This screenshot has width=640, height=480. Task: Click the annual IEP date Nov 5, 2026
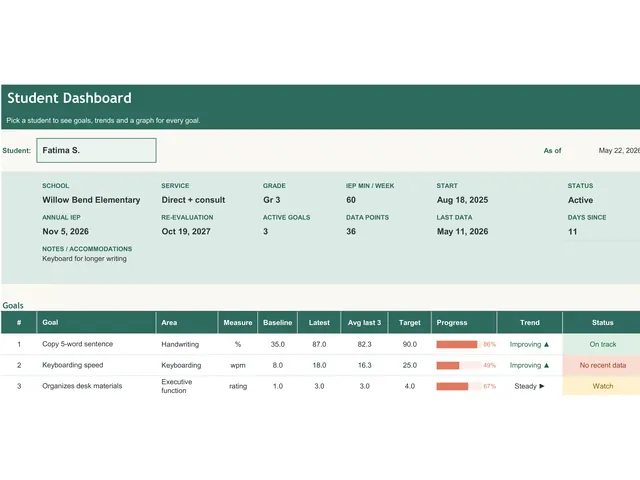pyautogui.click(x=65, y=231)
